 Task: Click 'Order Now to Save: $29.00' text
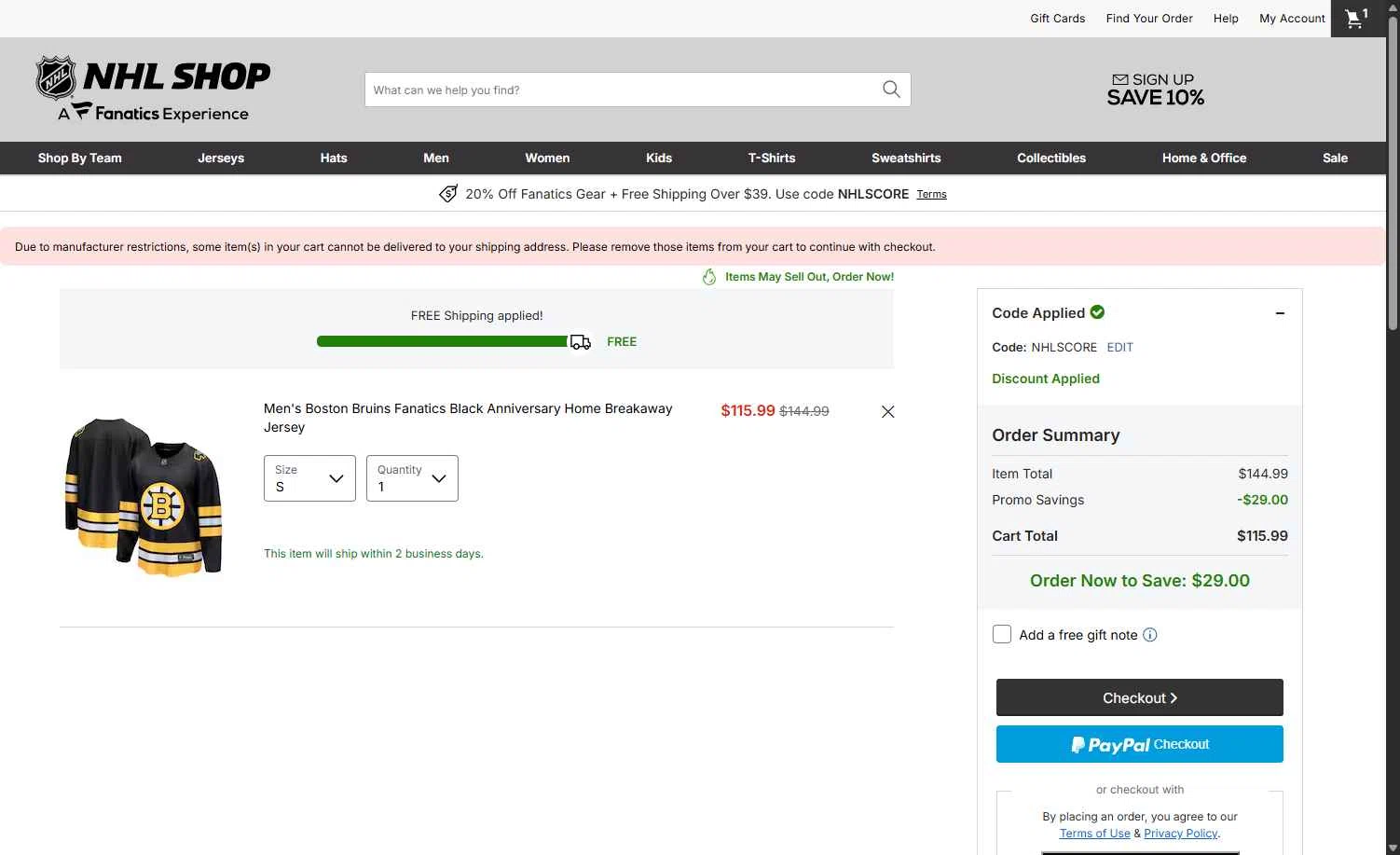[x=1140, y=581]
